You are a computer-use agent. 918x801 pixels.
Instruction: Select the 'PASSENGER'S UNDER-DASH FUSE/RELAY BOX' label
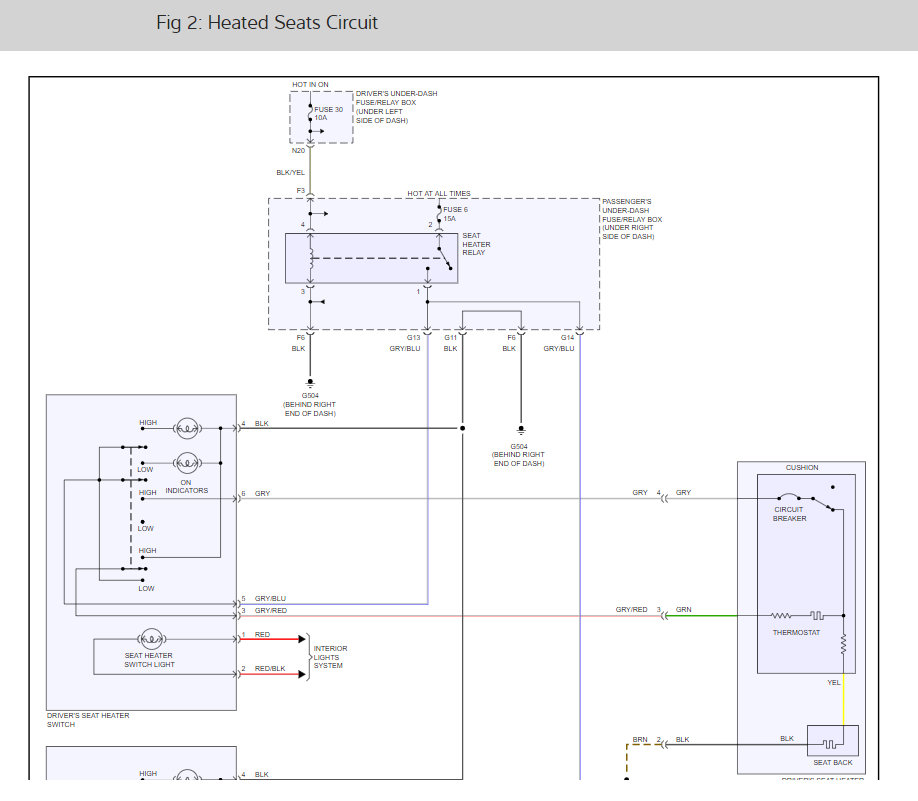(x=632, y=219)
